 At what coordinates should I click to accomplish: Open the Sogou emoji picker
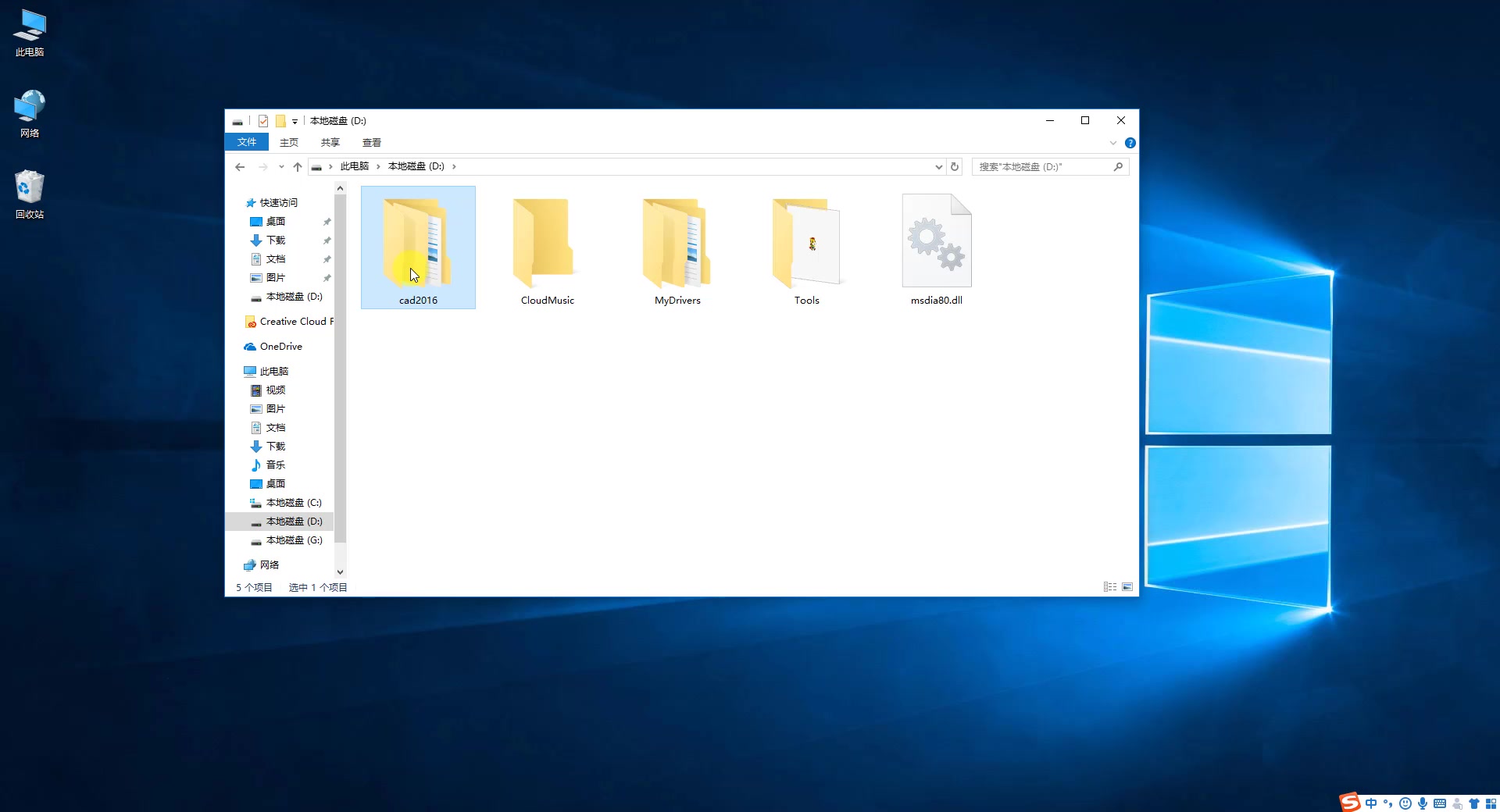click(x=1405, y=803)
